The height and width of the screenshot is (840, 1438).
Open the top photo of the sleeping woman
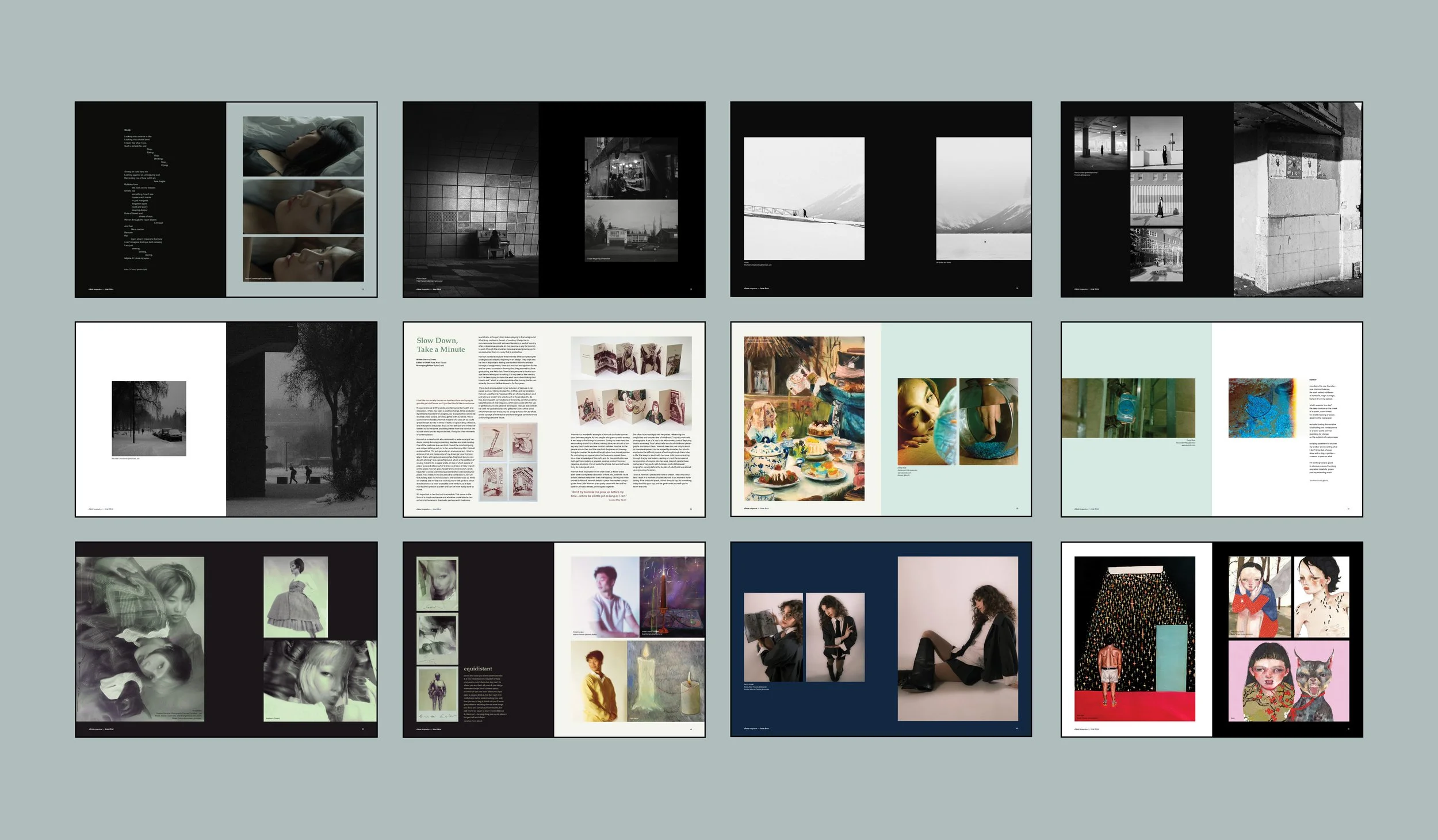[303, 146]
